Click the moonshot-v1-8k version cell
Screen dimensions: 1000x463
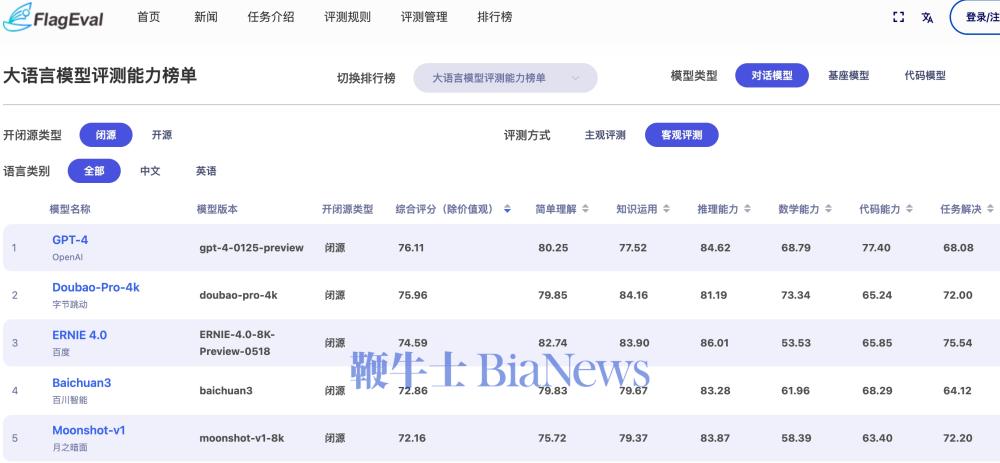[x=242, y=438]
